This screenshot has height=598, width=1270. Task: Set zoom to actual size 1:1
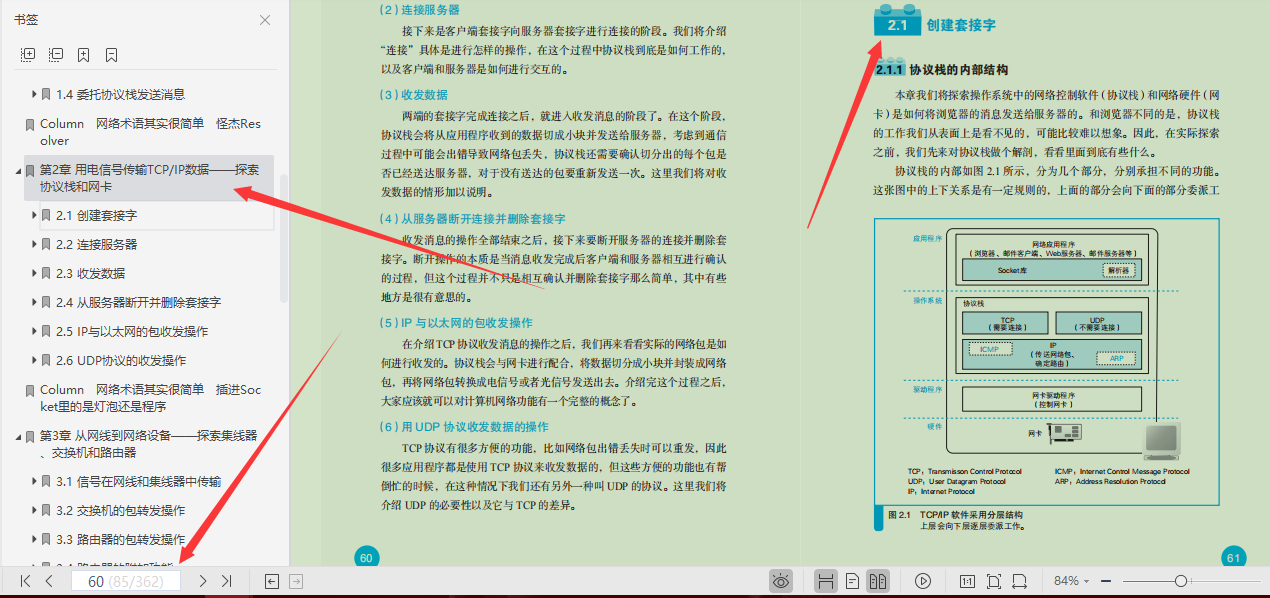[x=966, y=580]
